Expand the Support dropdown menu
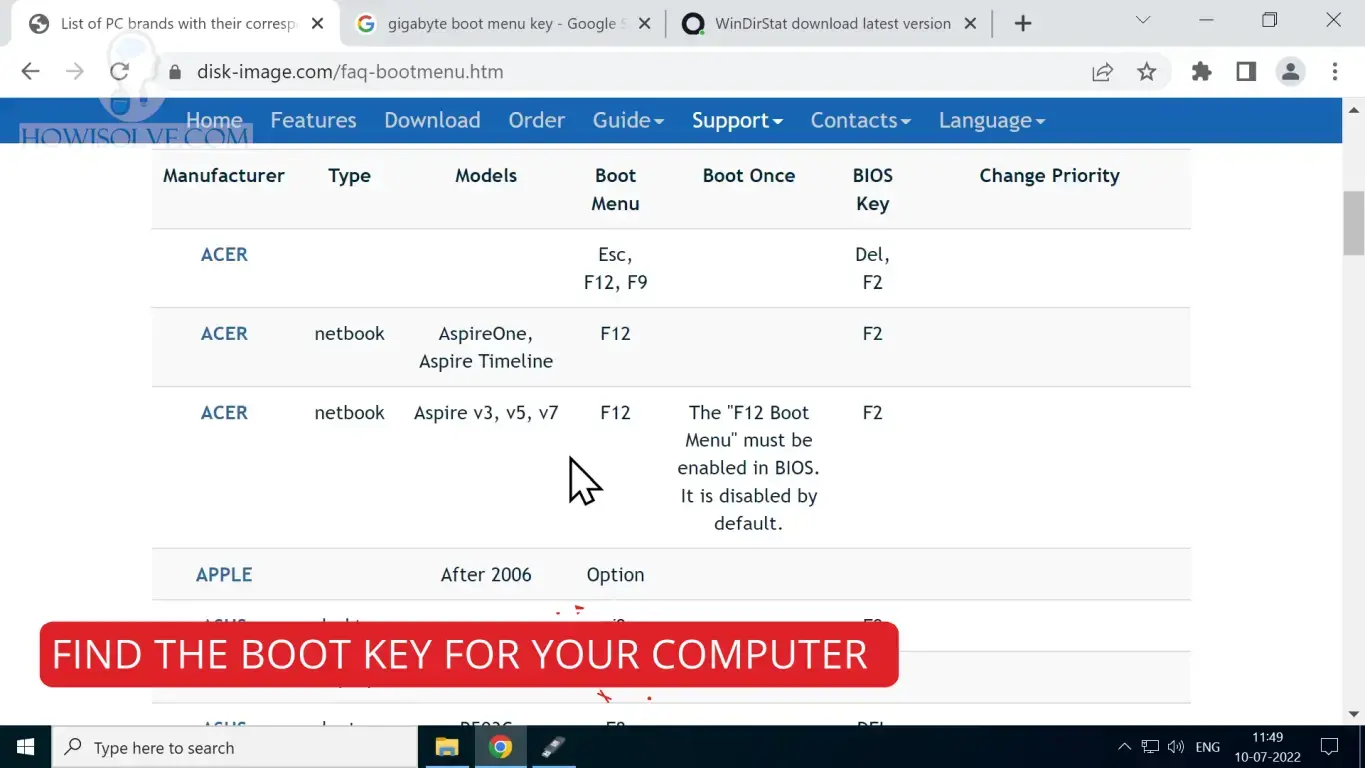The width and height of the screenshot is (1365, 768). coord(737,120)
